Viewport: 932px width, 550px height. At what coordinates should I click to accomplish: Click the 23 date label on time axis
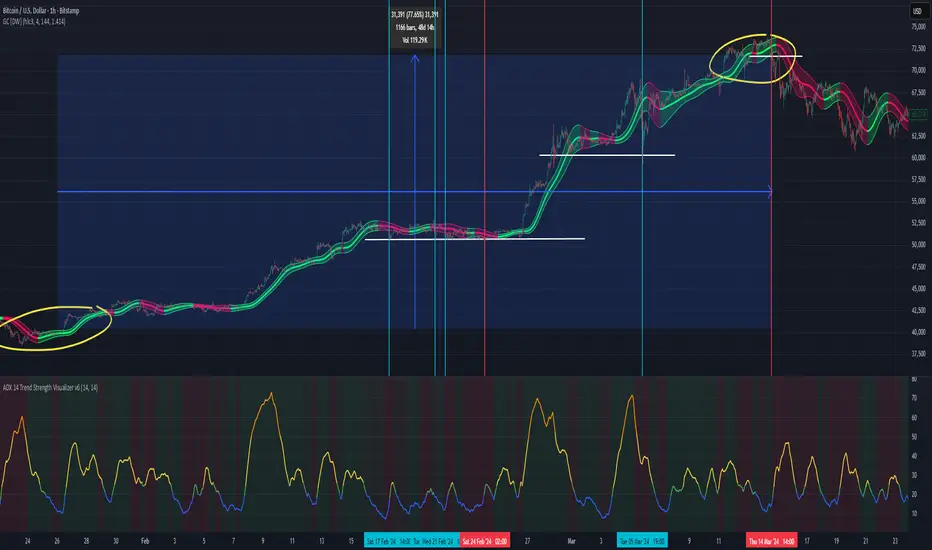tap(895, 541)
